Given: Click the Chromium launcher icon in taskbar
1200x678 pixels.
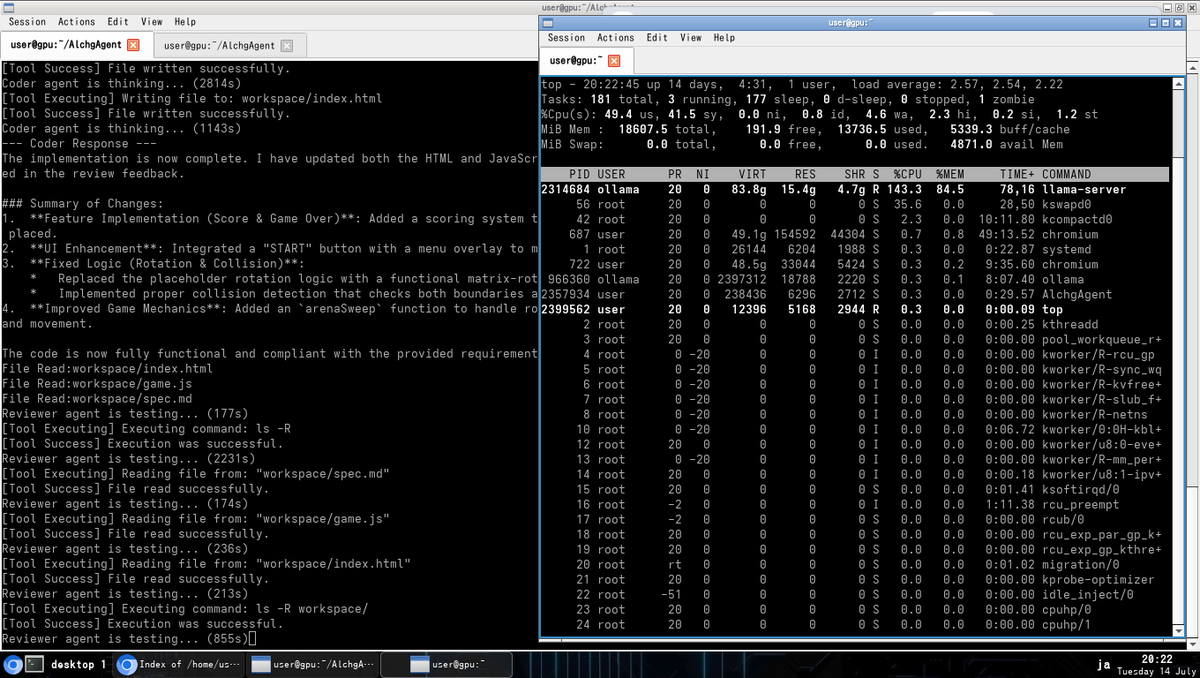Looking at the screenshot, I should [x=13, y=664].
